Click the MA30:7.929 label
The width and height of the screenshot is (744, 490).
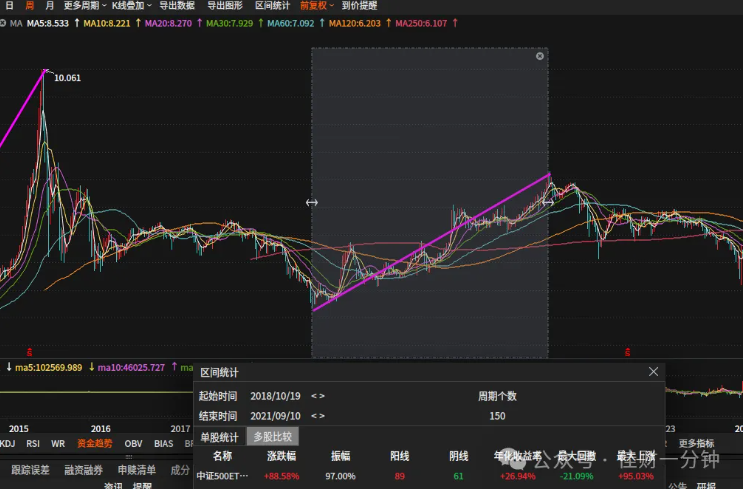pyautogui.click(x=229, y=23)
